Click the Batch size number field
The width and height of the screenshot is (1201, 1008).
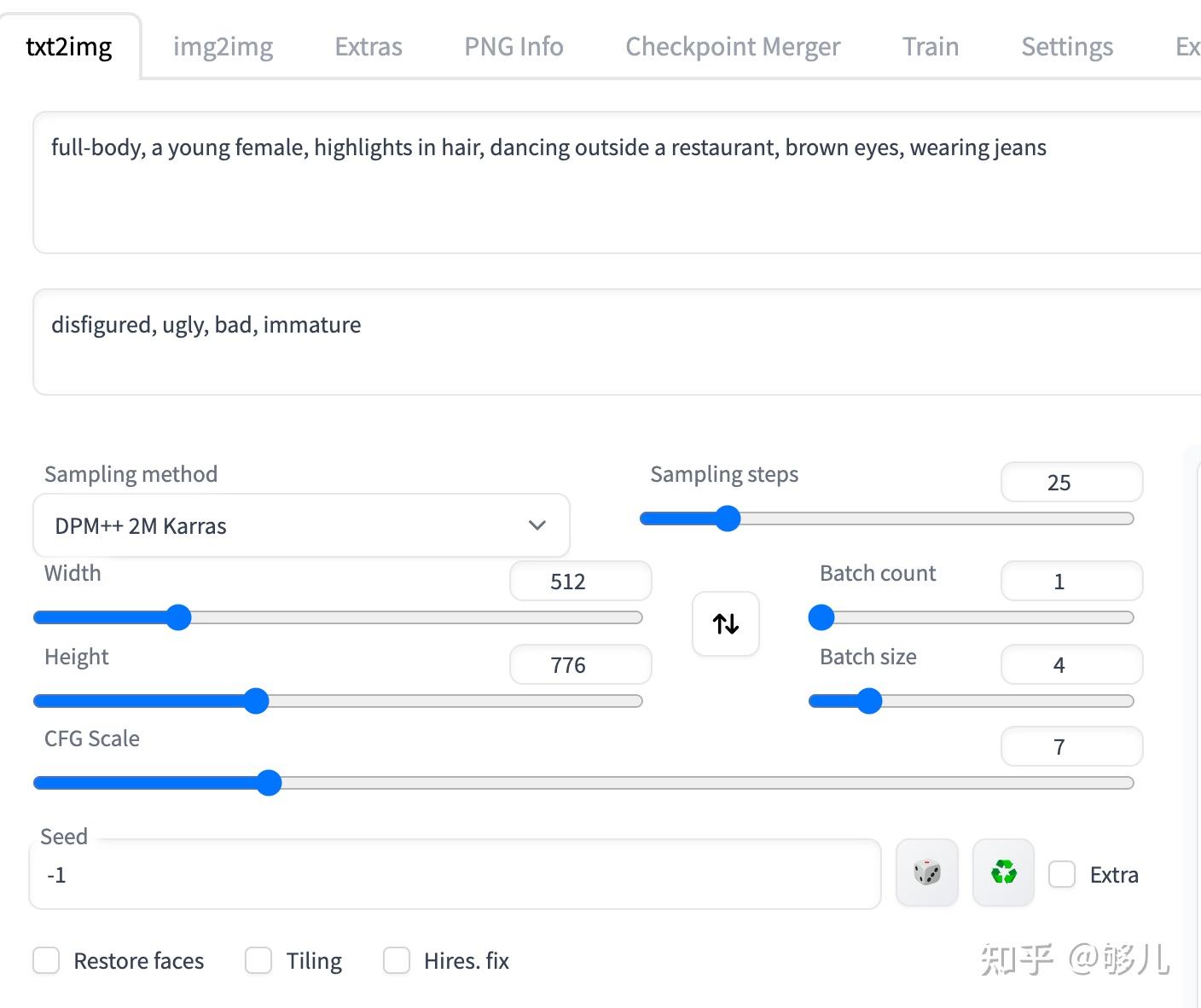[1071, 665]
